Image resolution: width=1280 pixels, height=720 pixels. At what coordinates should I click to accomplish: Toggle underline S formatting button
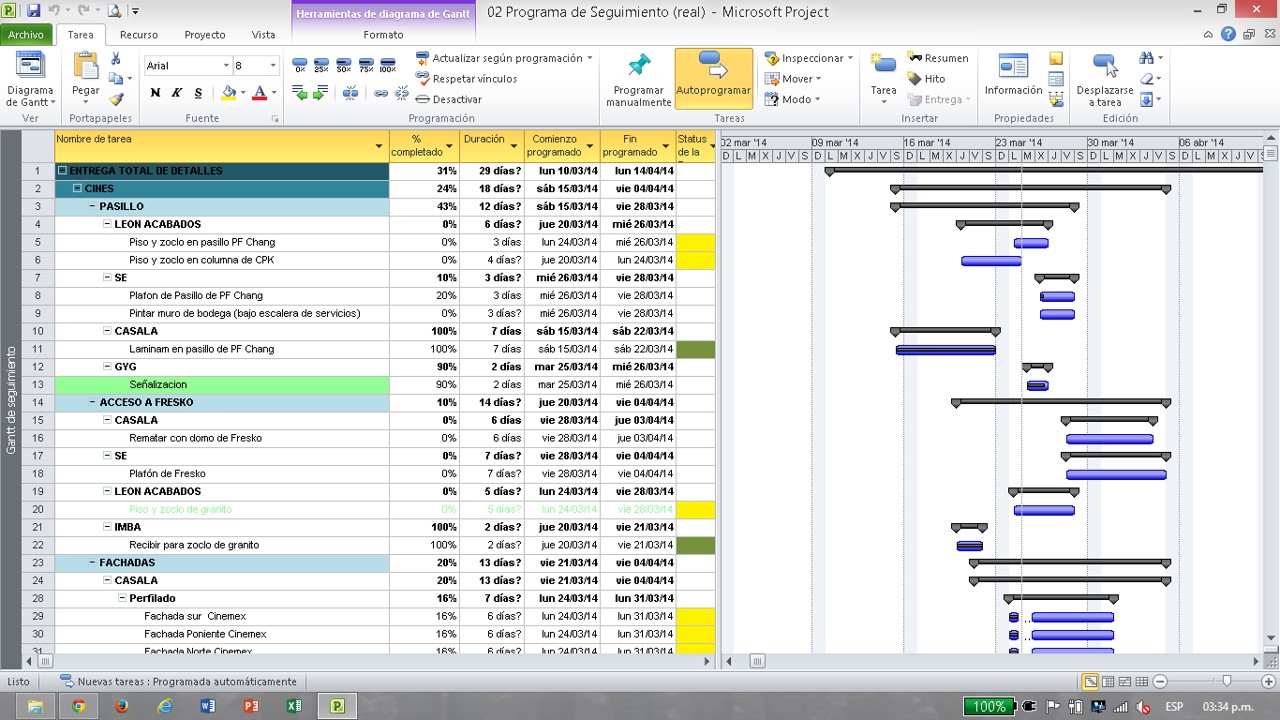pos(198,93)
